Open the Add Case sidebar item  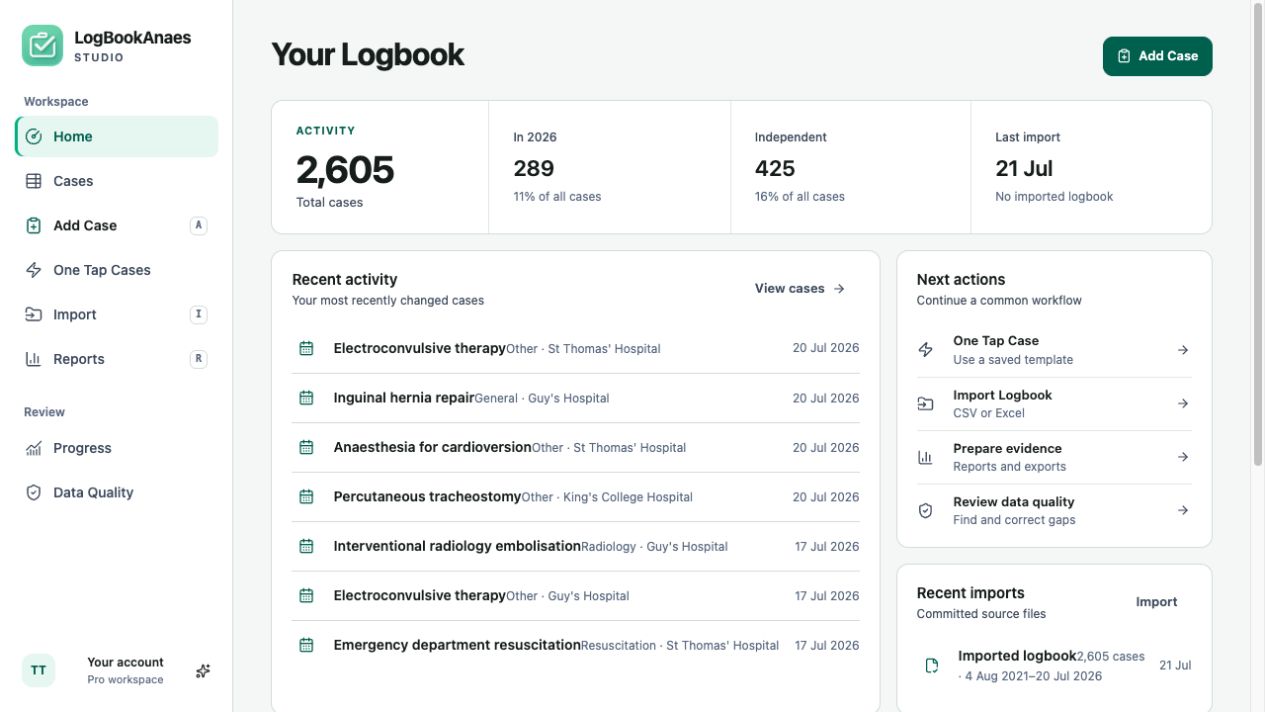[117, 226]
